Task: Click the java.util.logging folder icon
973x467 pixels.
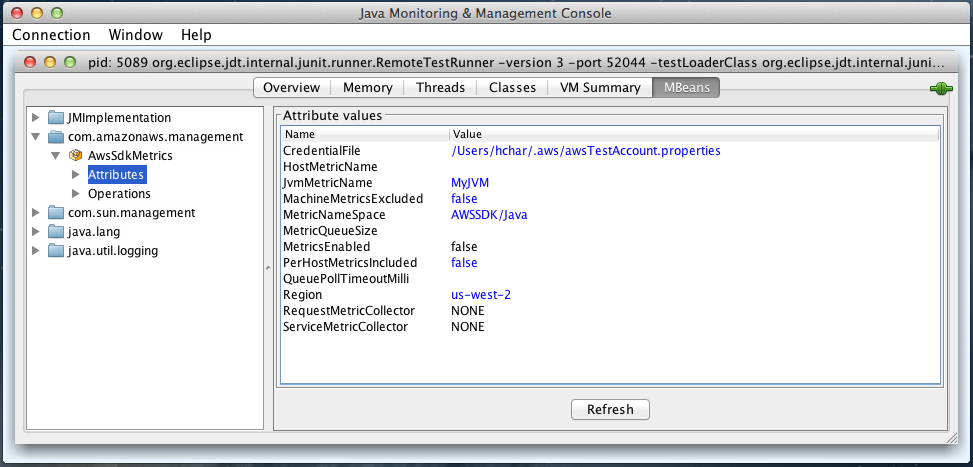Action: click(x=56, y=251)
